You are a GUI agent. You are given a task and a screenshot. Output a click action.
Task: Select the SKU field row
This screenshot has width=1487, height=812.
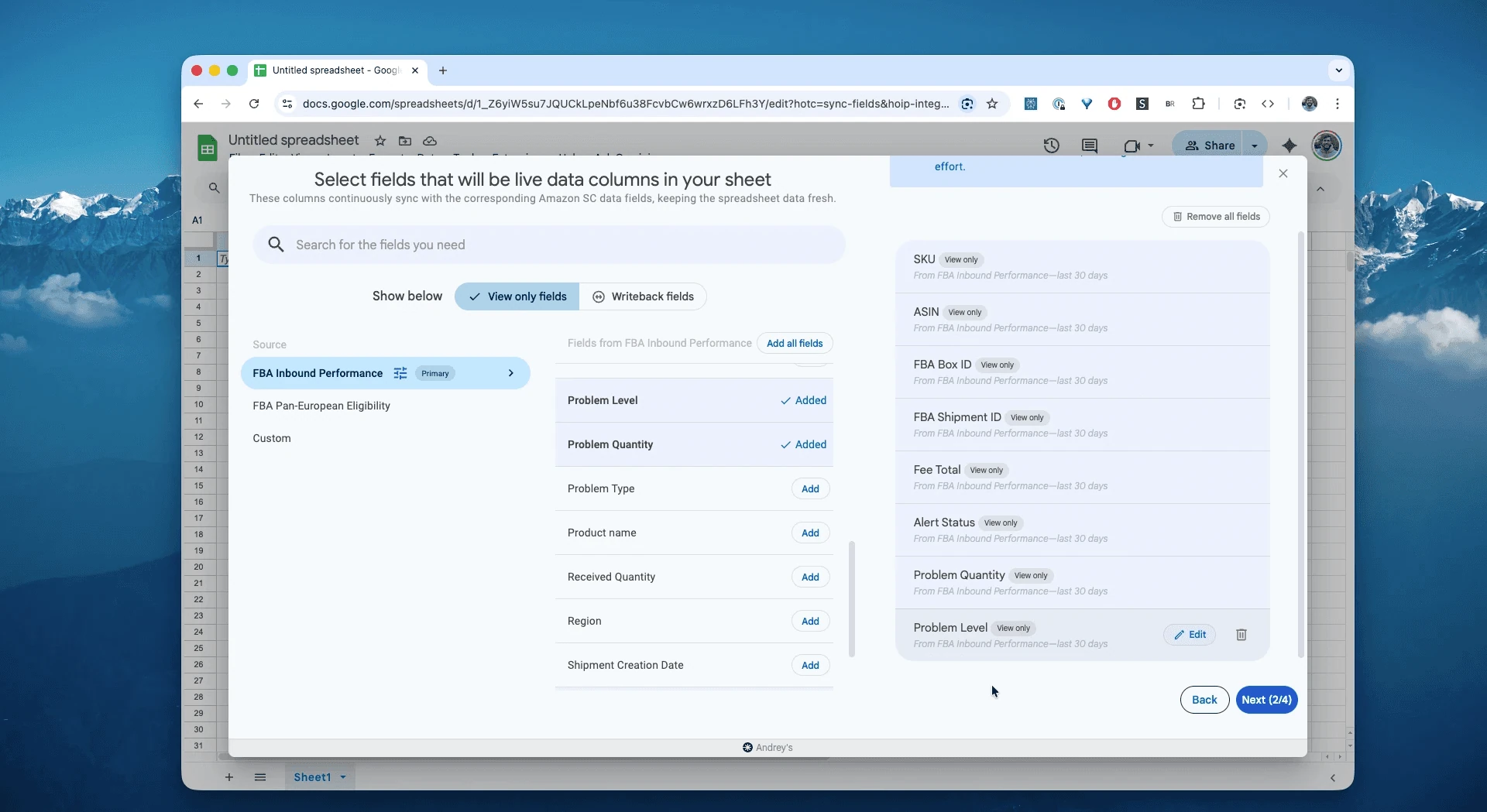click(1082, 267)
